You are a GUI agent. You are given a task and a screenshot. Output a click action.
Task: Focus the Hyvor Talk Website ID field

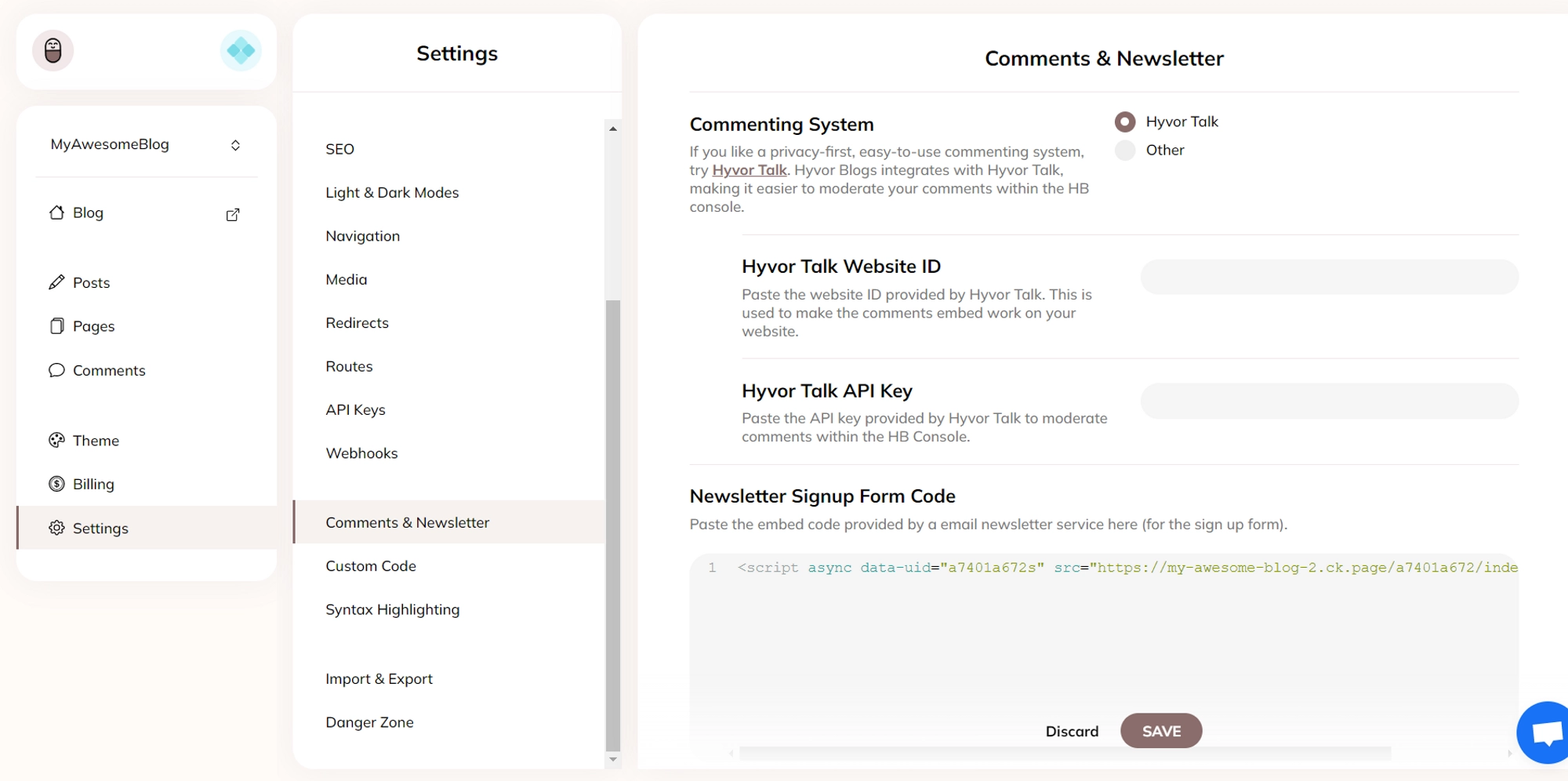(1329, 277)
